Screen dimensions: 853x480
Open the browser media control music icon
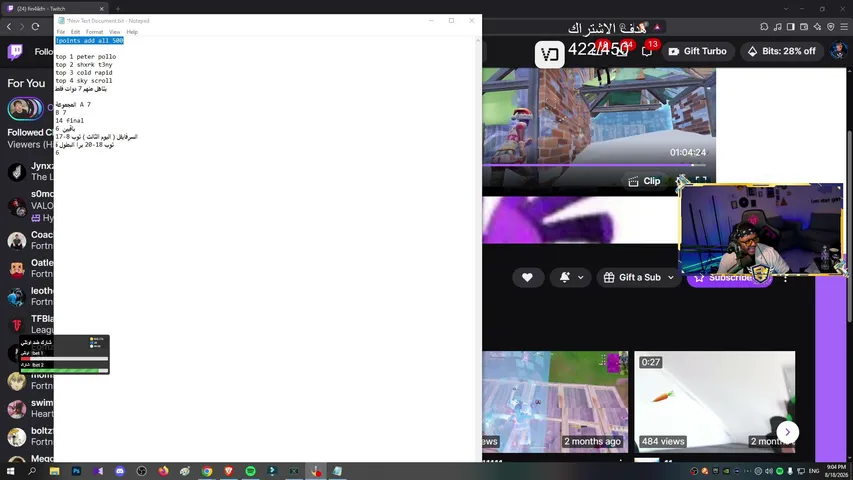(x=777, y=27)
